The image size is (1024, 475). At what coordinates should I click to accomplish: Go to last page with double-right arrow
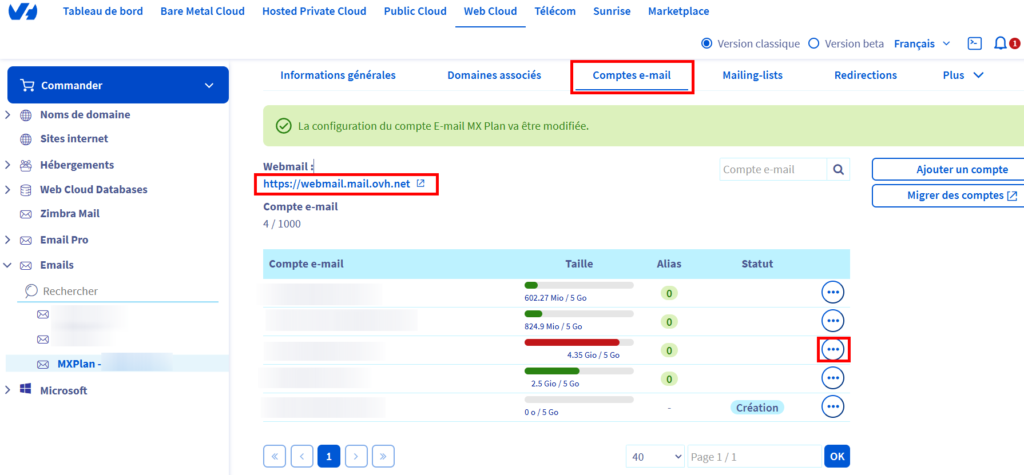383,456
